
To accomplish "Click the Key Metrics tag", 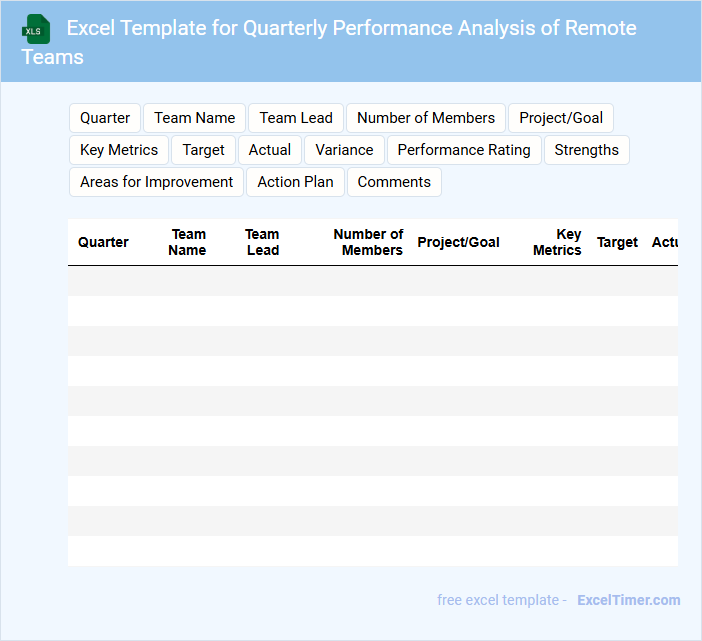I will tap(119, 150).
